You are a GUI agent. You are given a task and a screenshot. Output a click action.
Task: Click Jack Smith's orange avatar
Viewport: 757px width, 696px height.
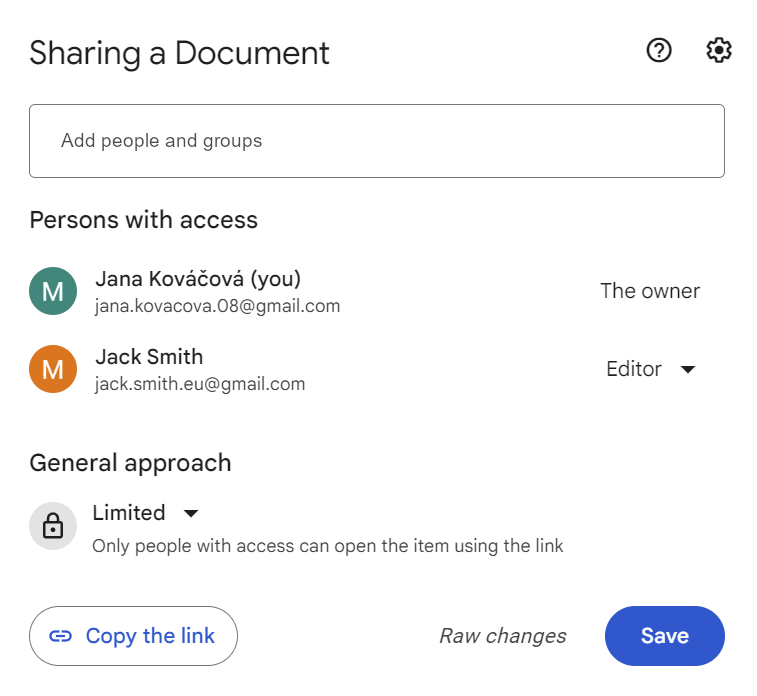[x=53, y=369]
